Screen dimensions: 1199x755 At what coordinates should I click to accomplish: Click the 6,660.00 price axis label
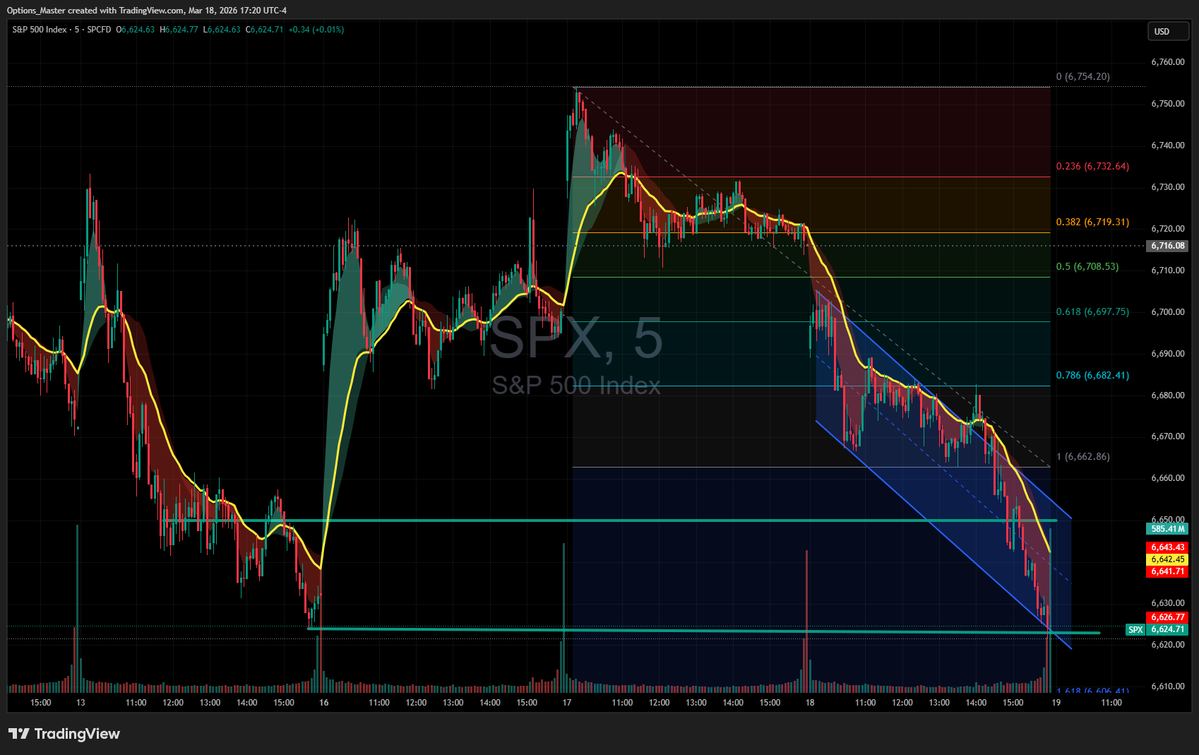1168,478
